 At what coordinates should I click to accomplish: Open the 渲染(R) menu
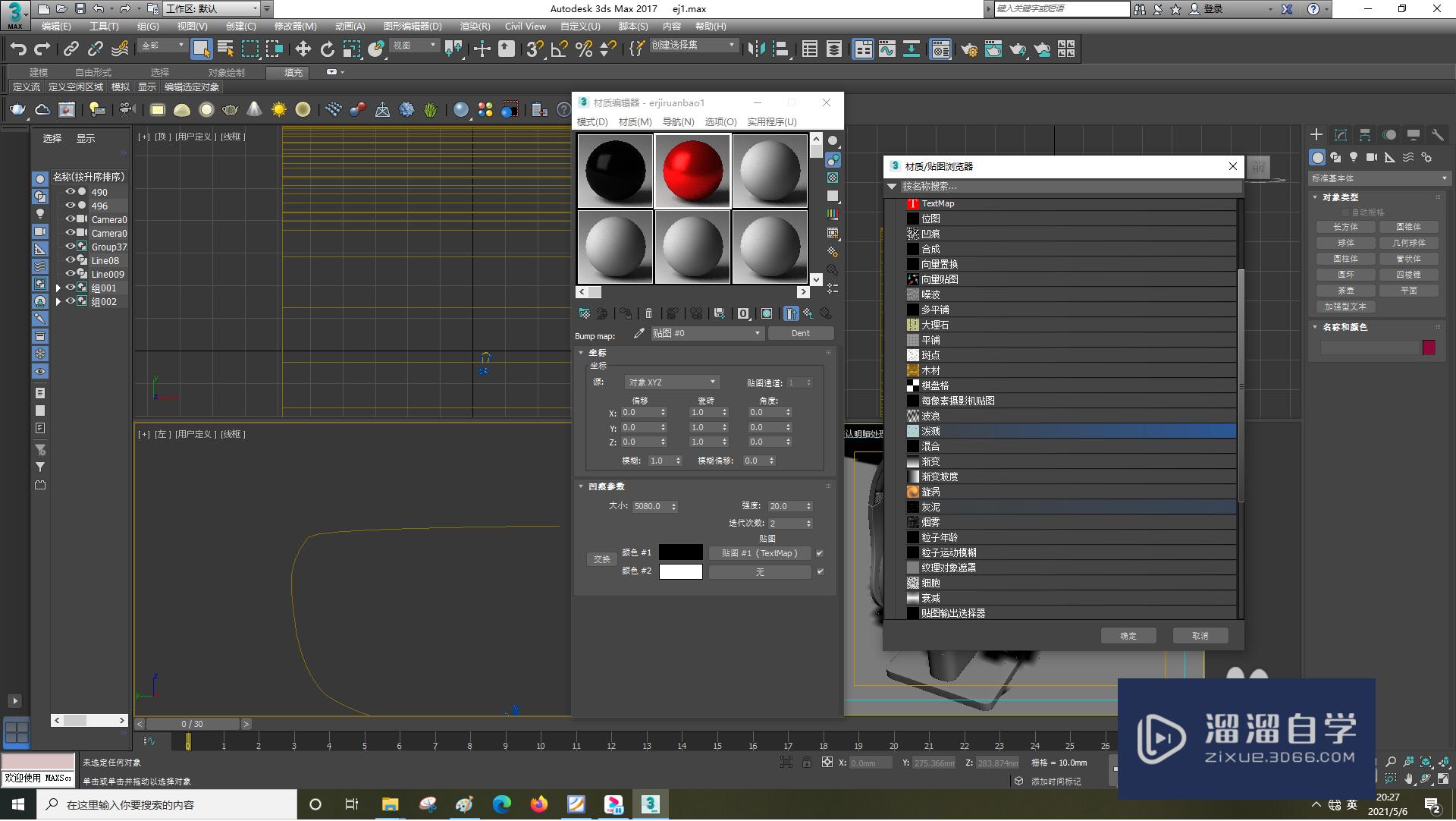coord(475,27)
